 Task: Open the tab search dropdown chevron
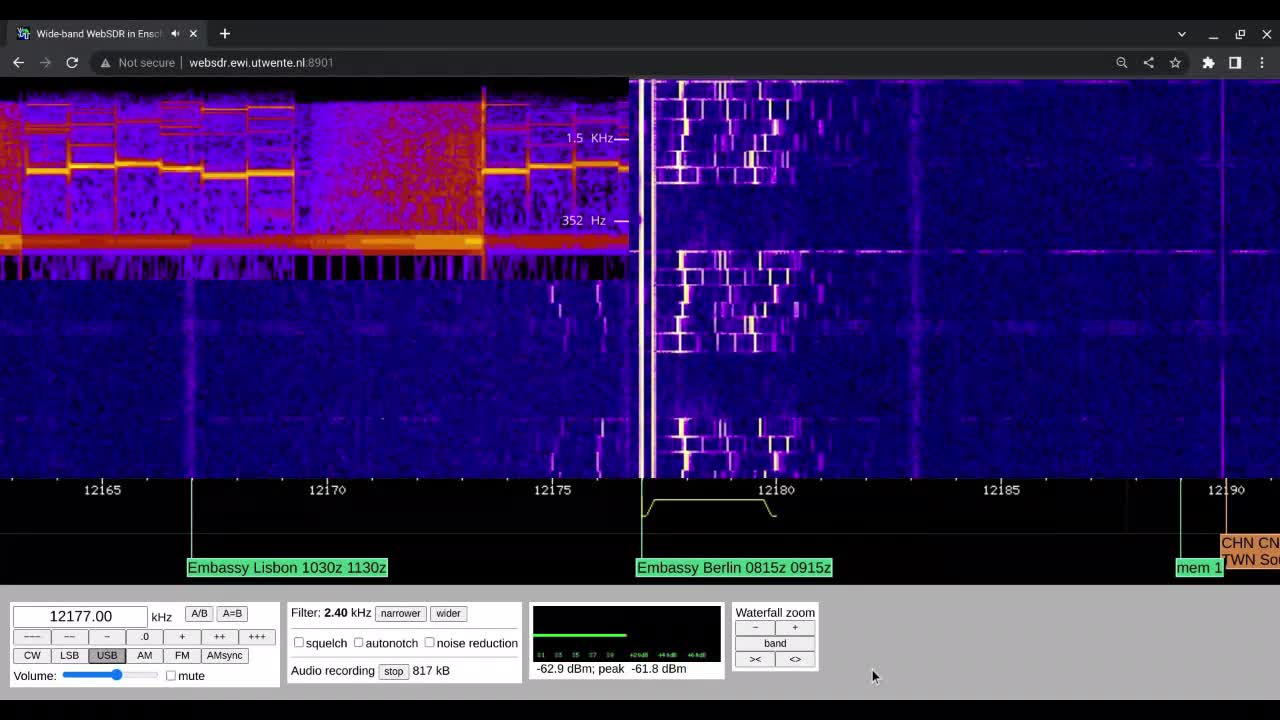pos(1181,34)
